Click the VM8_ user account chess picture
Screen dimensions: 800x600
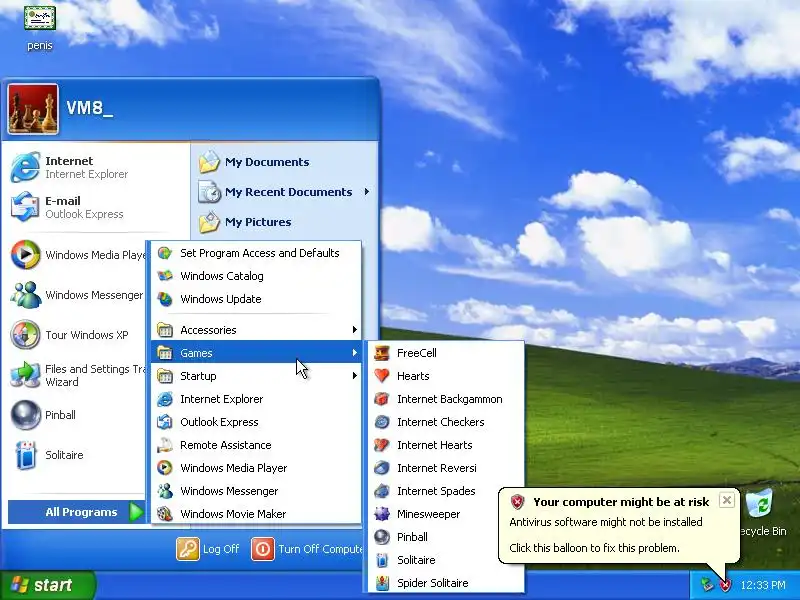point(33,109)
